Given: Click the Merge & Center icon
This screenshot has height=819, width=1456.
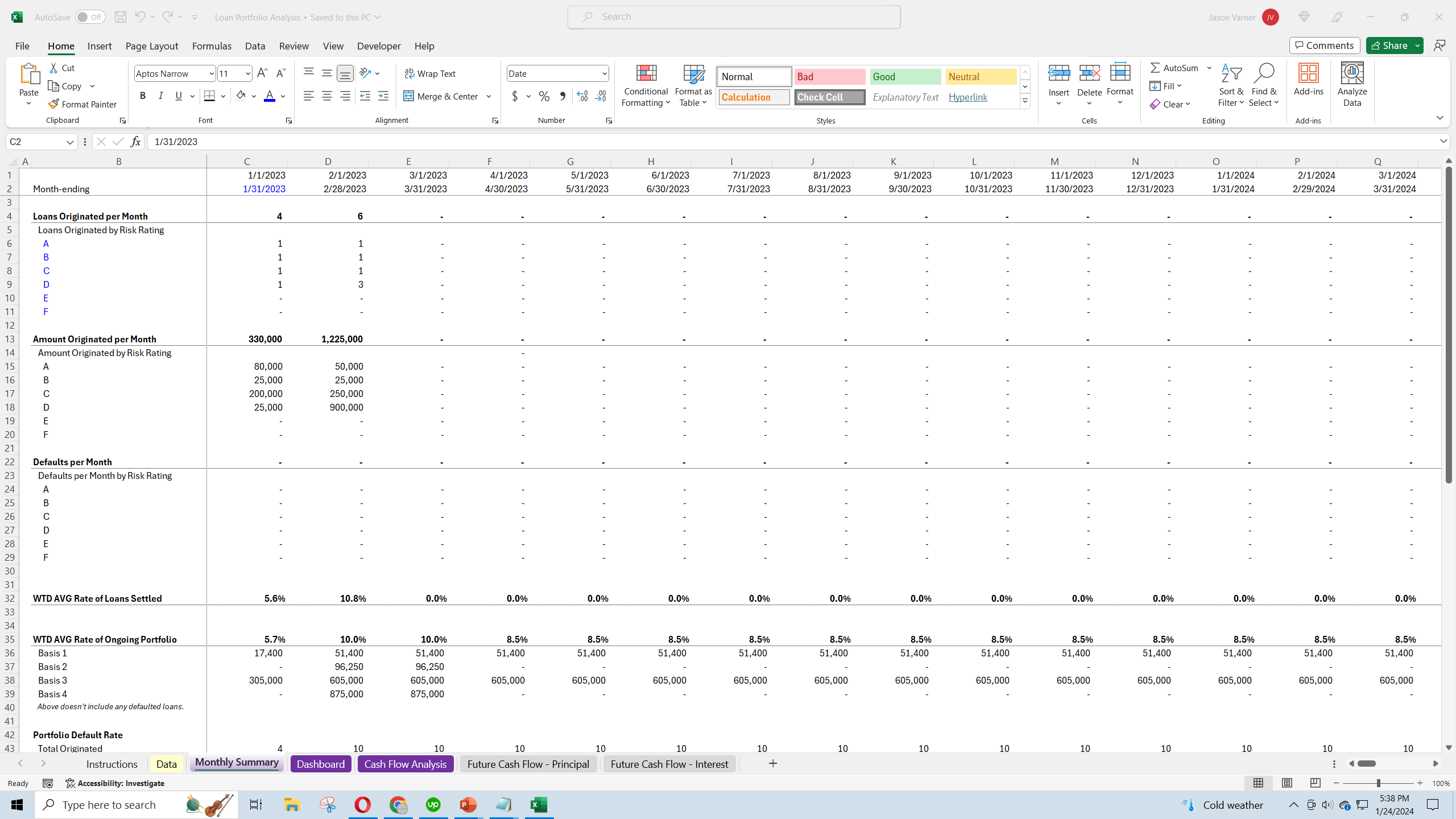Looking at the screenshot, I should pyautogui.click(x=408, y=96).
